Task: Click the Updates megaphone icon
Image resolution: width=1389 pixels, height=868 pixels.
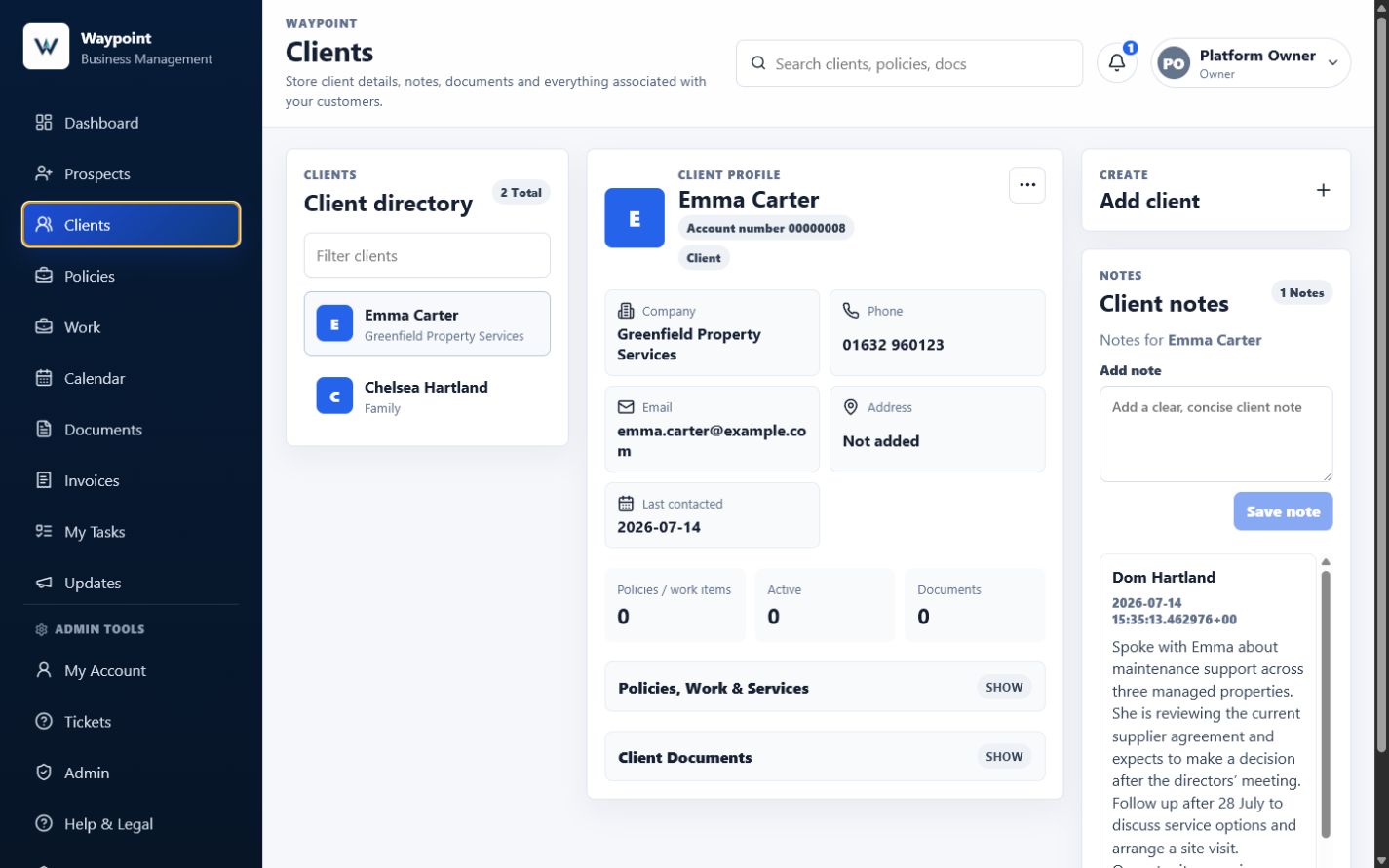Action: tap(44, 583)
